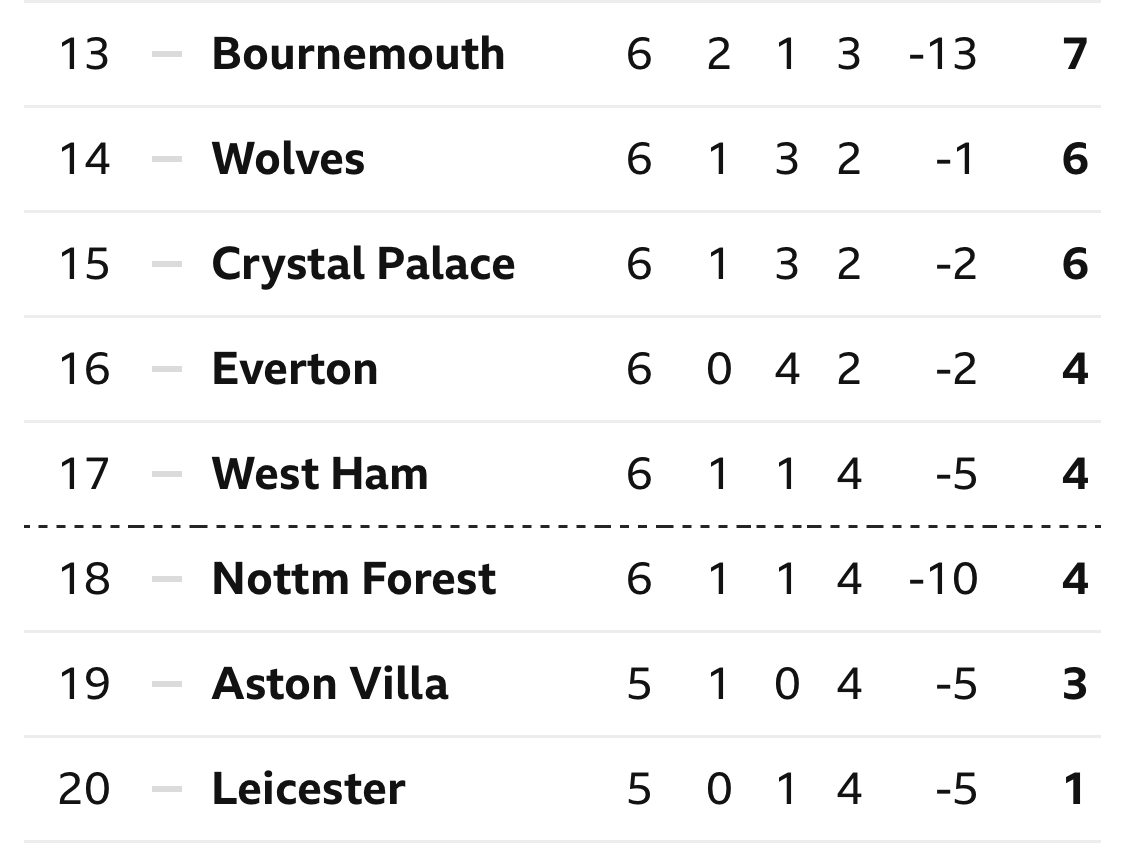Click Leicester's points total of 1
This screenshot has width=1125, height=857.
pos(1074,789)
